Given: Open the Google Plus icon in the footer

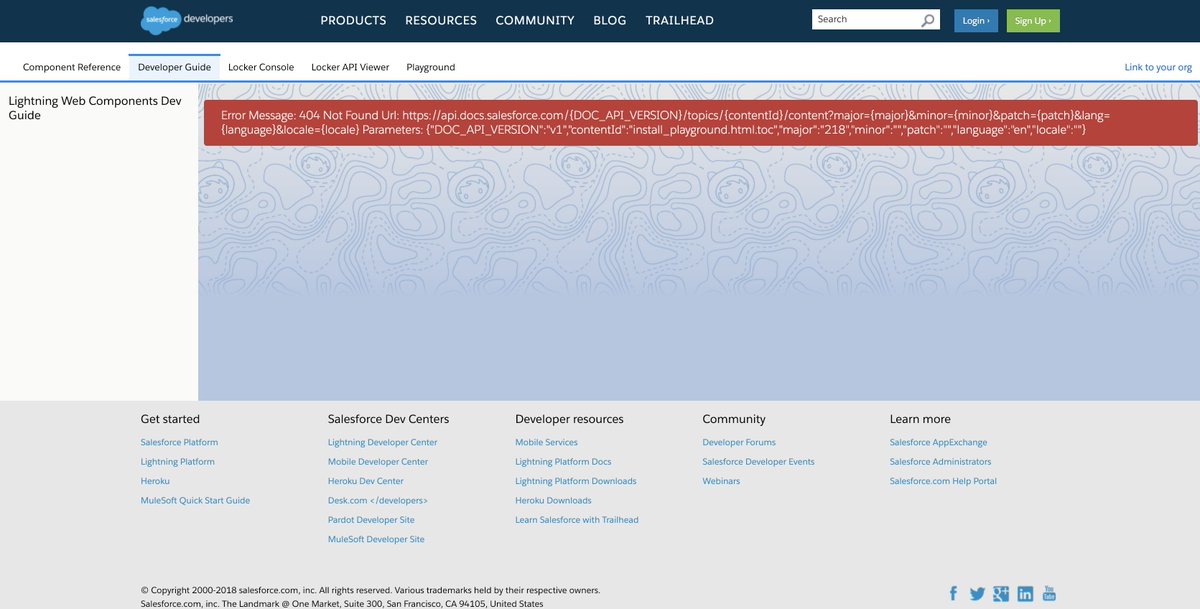Looking at the screenshot, I should 1001,593.
